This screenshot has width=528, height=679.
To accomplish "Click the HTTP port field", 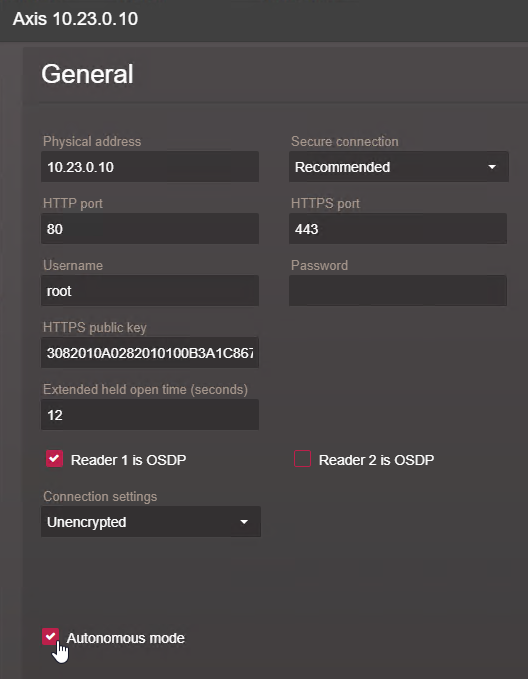I will 150,229.
